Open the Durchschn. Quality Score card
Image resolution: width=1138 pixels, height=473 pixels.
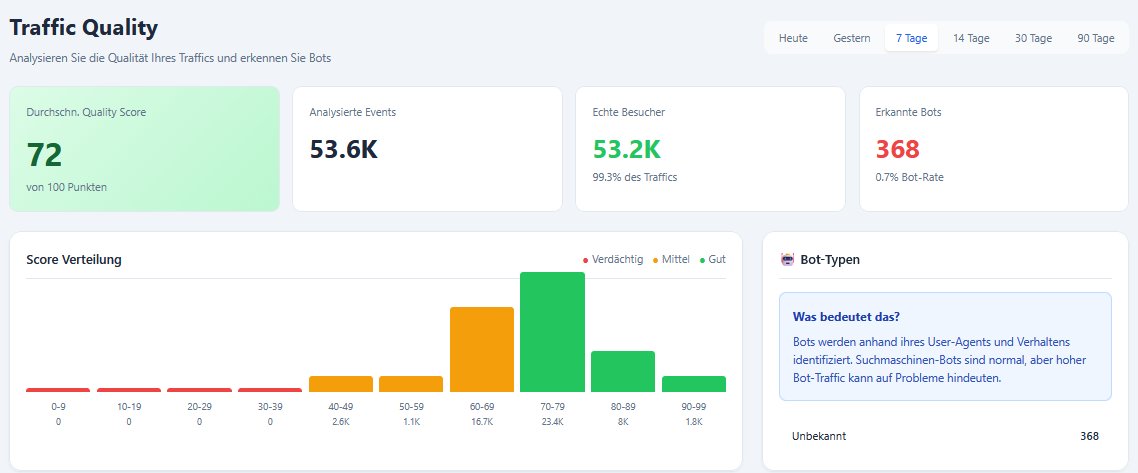pyautogui.click(x=144, y=149)
